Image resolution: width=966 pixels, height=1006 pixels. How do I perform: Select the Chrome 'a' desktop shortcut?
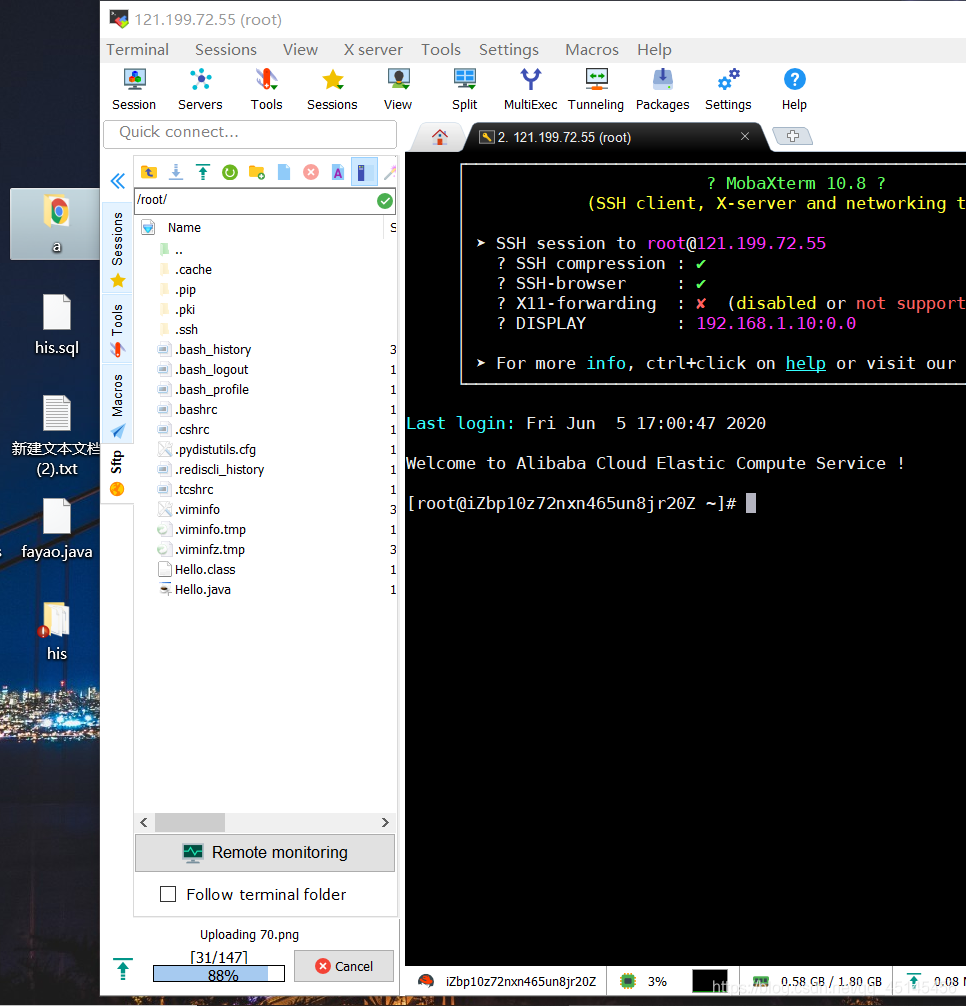[56, 225]
